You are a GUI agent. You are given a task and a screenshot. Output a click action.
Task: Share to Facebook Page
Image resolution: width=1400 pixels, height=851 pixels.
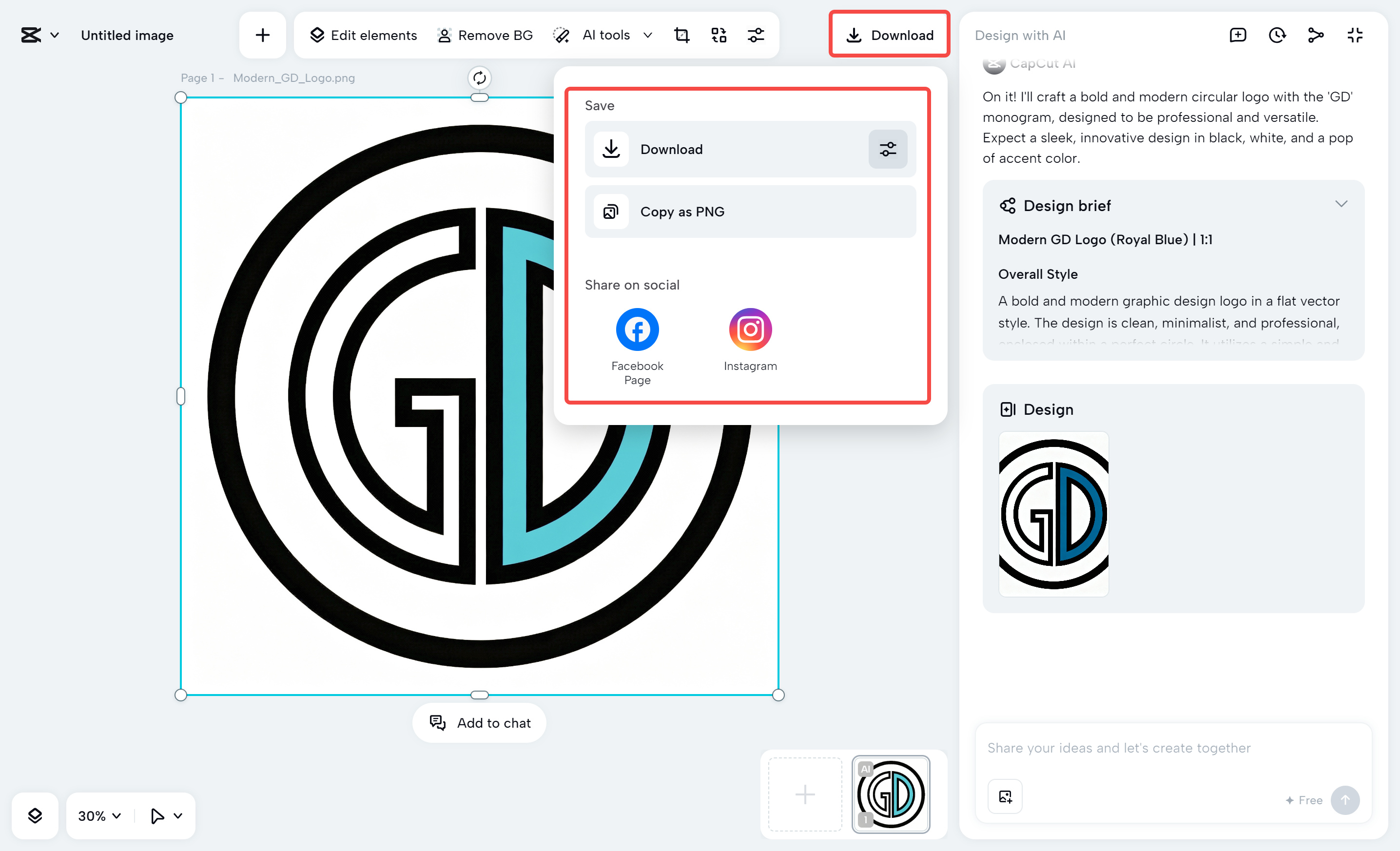[x=637, y=329]
